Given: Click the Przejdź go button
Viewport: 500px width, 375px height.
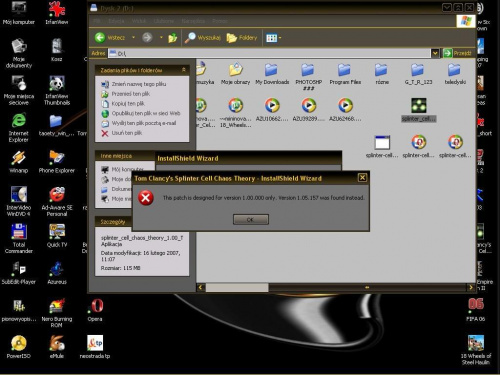Looking at the screenshot, I should tap(458, 53).
